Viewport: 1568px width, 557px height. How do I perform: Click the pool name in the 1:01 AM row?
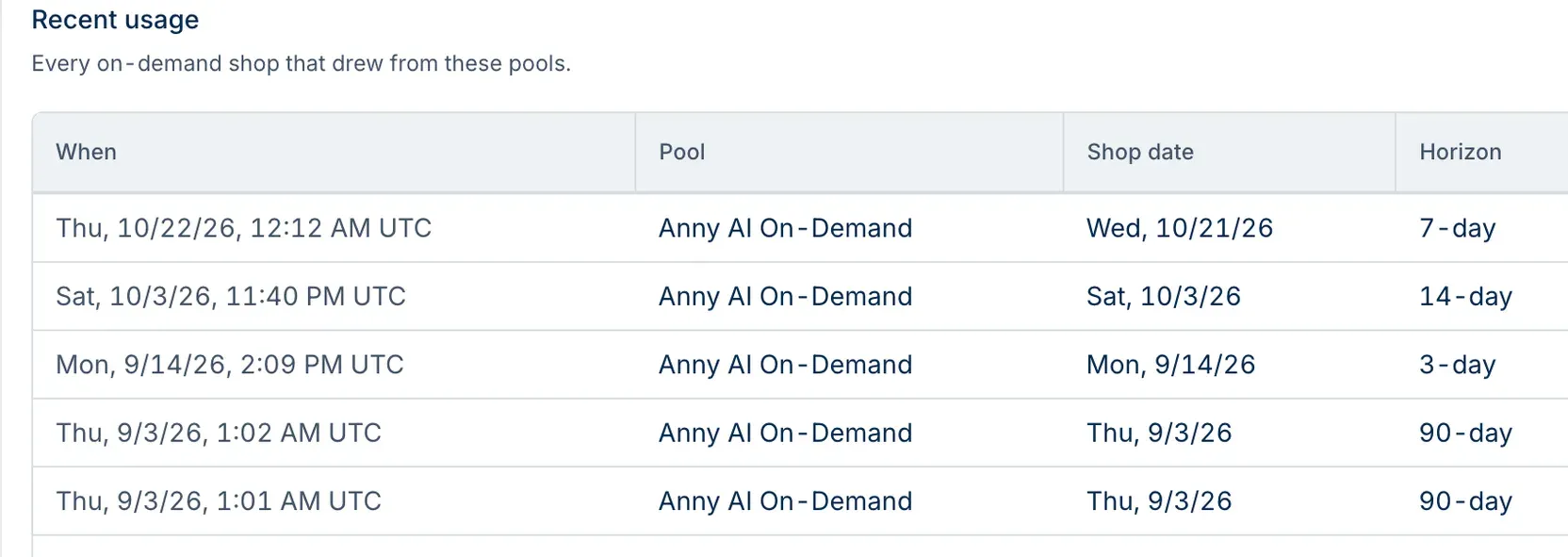786,501
